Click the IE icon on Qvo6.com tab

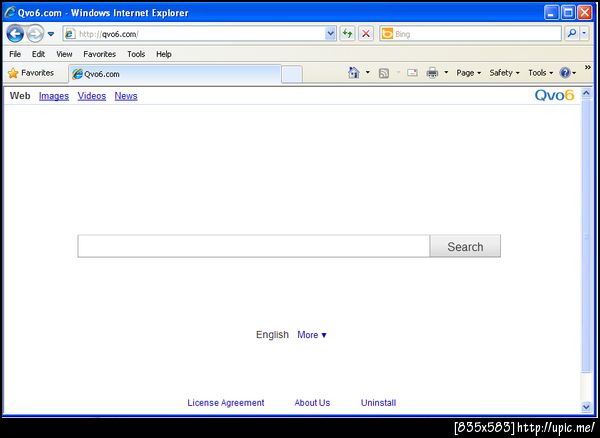77,74
